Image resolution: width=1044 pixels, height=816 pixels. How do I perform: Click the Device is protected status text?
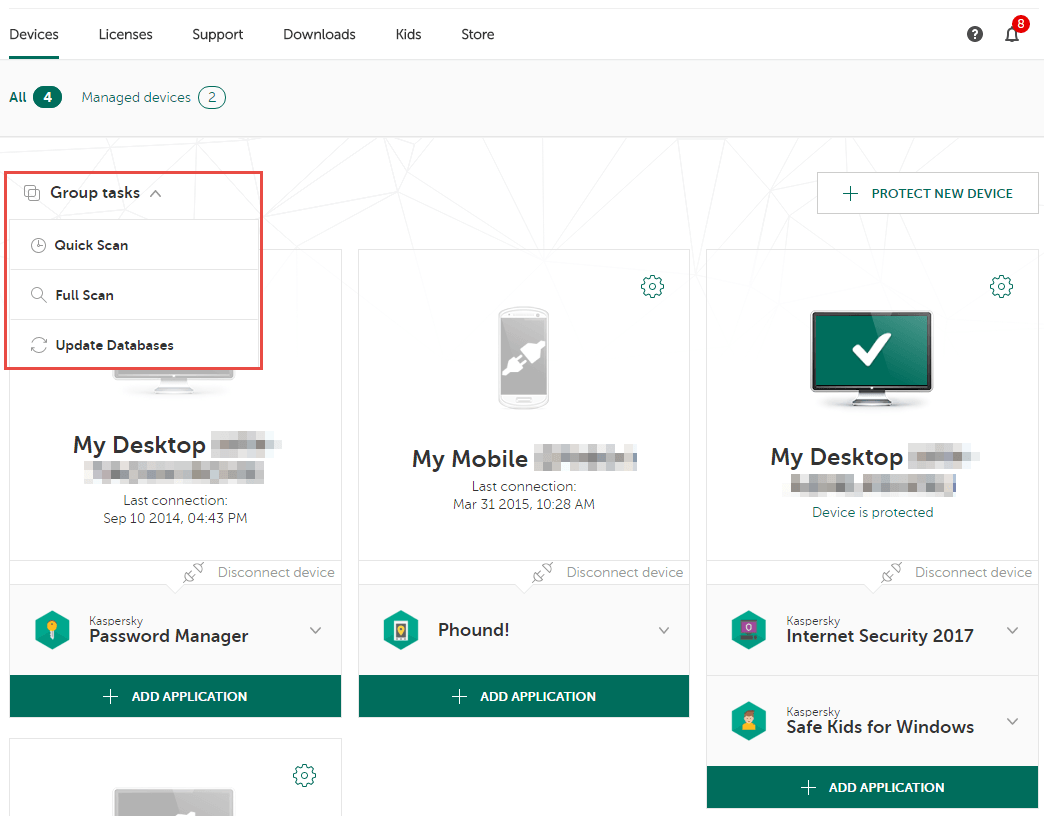click(872, 512)
